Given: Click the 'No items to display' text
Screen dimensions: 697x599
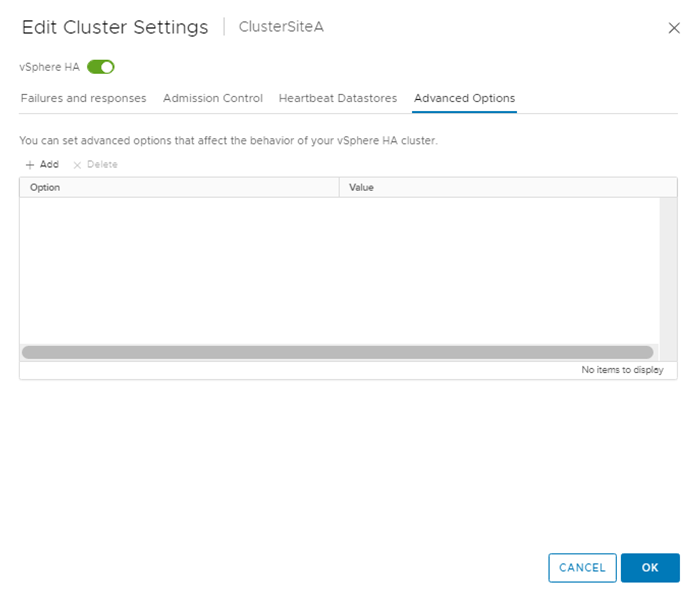Looking at the screenshot, I should (622, 370).
